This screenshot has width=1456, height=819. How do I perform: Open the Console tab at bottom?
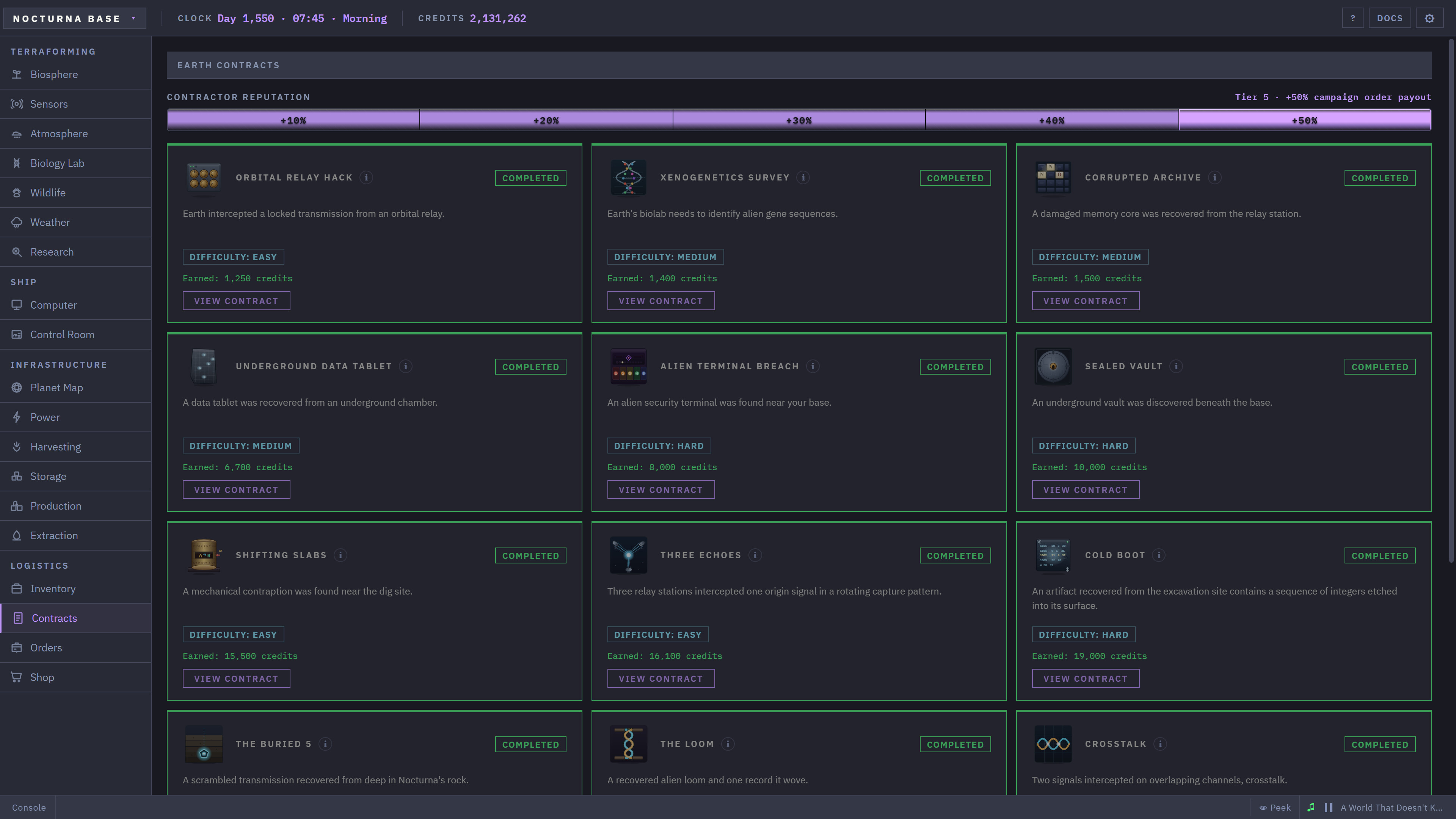[29, 807]
